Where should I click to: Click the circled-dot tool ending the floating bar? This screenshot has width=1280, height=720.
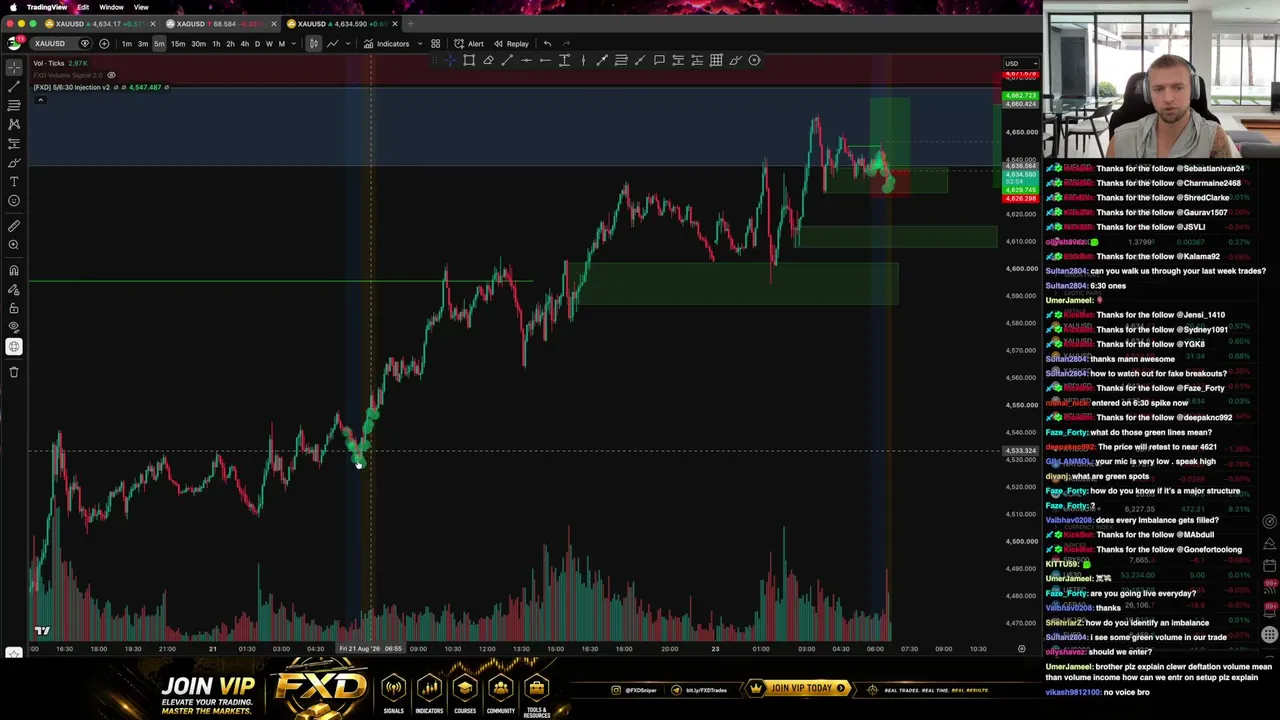click(754, 60)
